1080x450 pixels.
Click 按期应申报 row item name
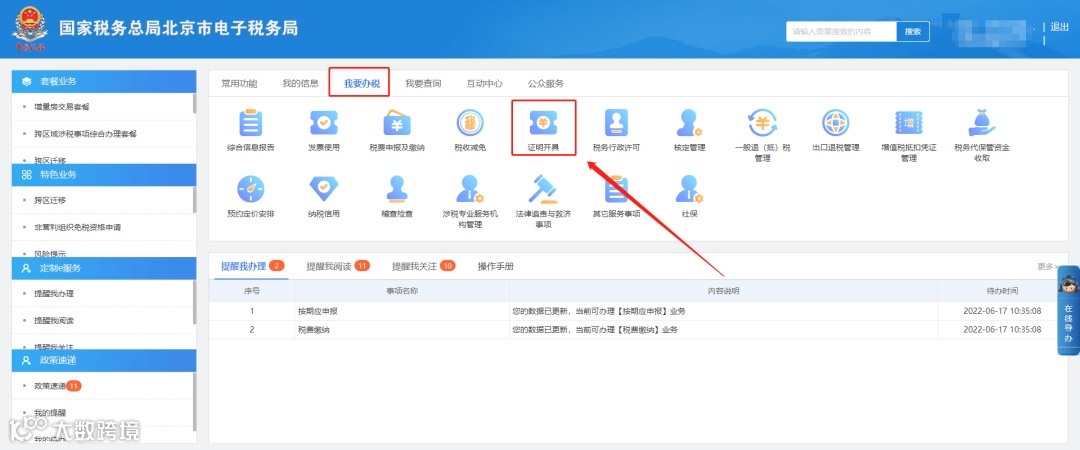pos(318,311)
